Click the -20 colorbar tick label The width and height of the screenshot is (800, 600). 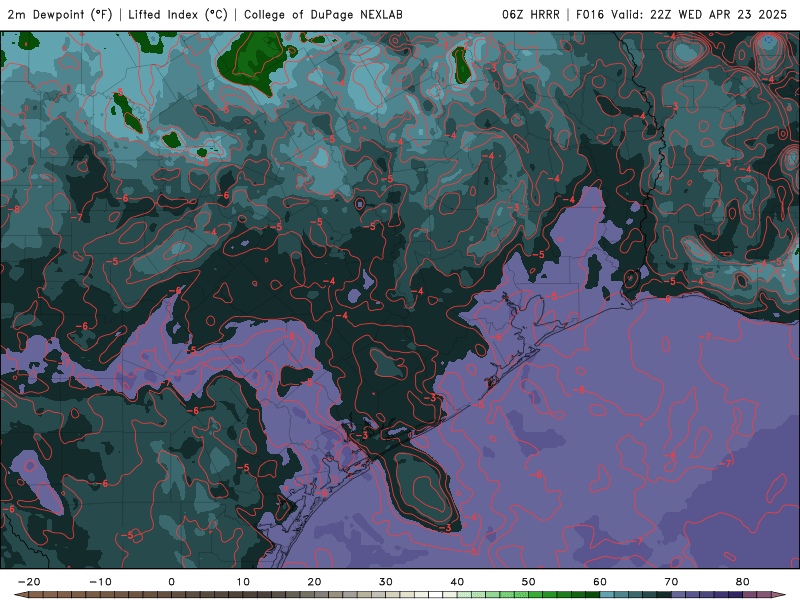(29, 582)
